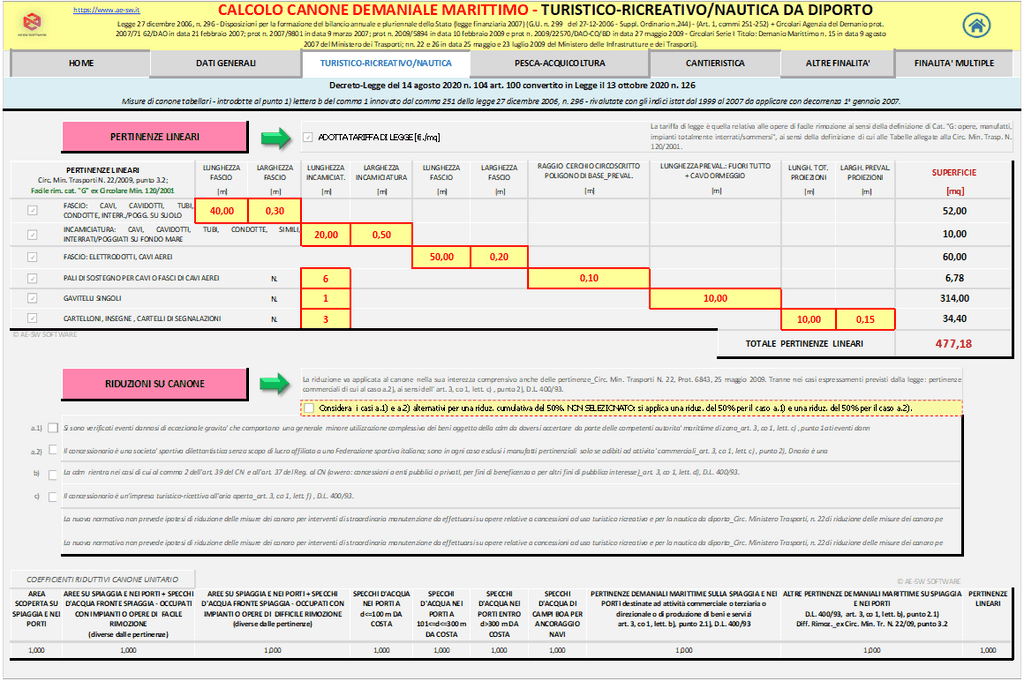Switch to the DATI GENERALI tab
The image size is (1024, 681).
225,63
